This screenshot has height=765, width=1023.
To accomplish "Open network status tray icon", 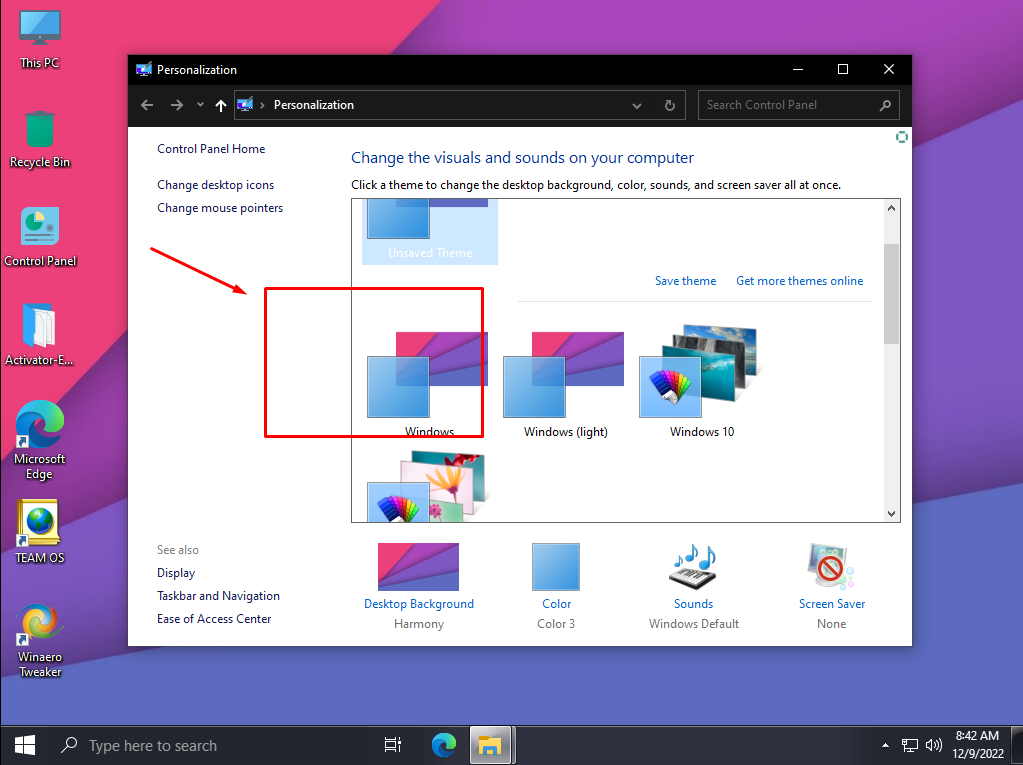I will (x=909, y=745).
